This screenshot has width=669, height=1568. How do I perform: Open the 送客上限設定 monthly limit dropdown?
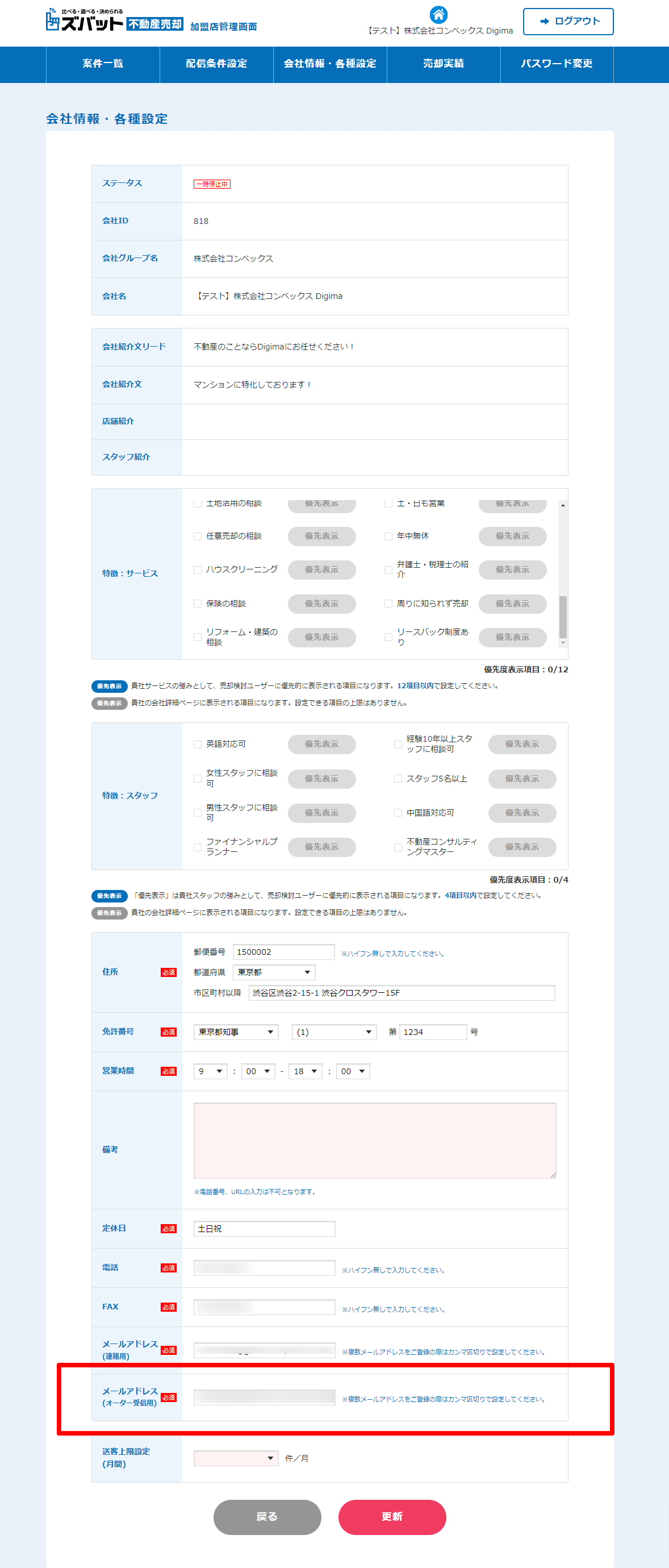coord(235,1458)
